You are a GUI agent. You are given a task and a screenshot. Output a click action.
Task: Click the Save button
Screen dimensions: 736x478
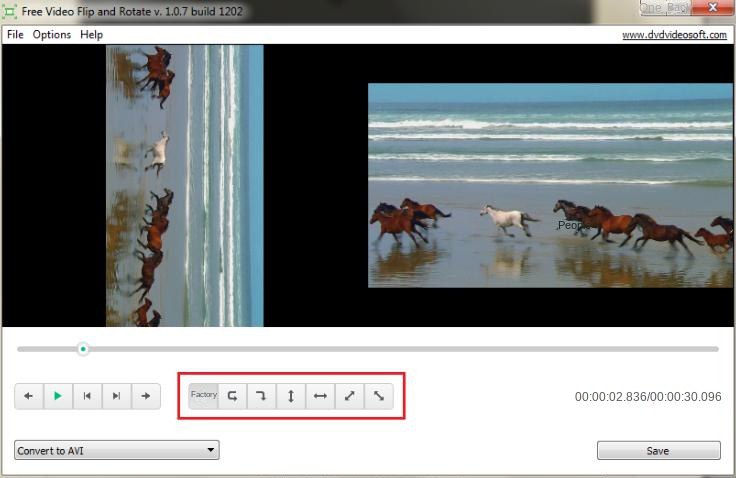point(658,451)
